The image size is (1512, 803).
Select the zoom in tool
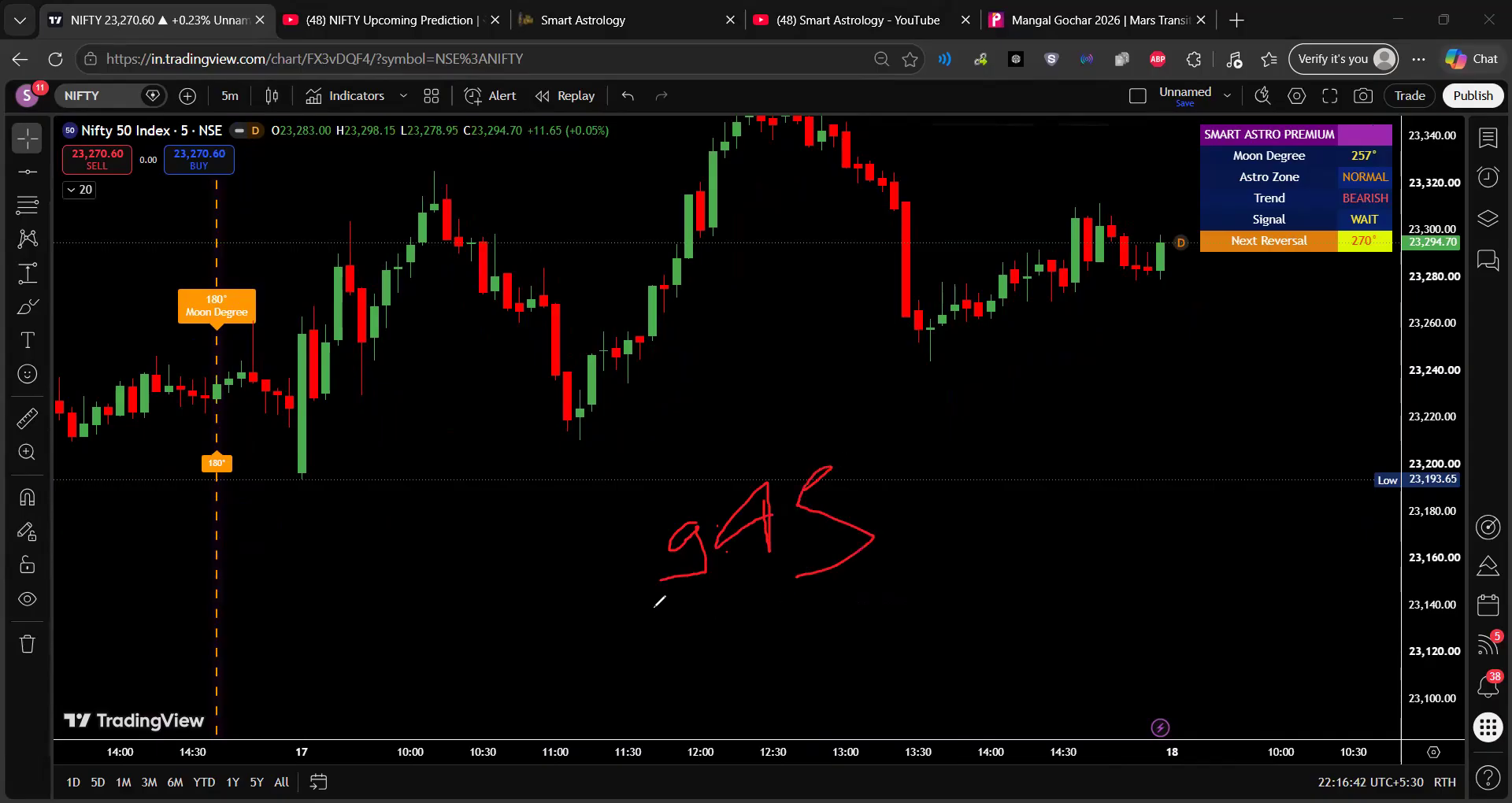(28, 452)
